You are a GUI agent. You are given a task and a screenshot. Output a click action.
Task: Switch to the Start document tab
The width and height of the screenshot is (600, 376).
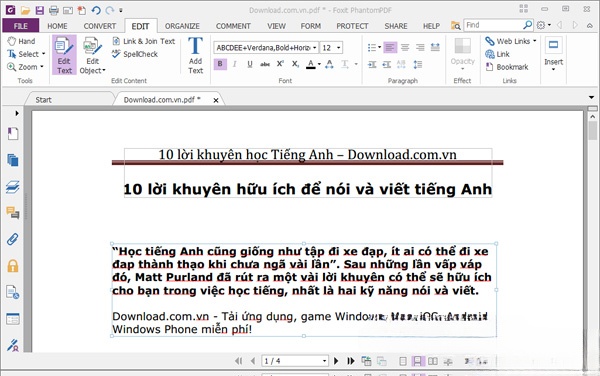tap(43, 100)
